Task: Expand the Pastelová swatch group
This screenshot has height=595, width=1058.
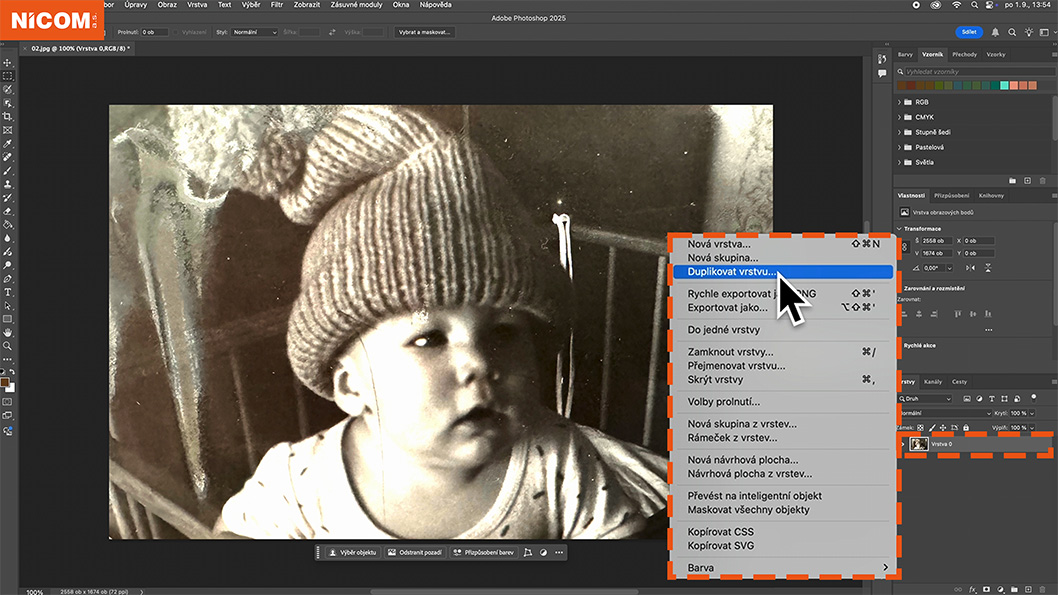Action: [898, 147]
